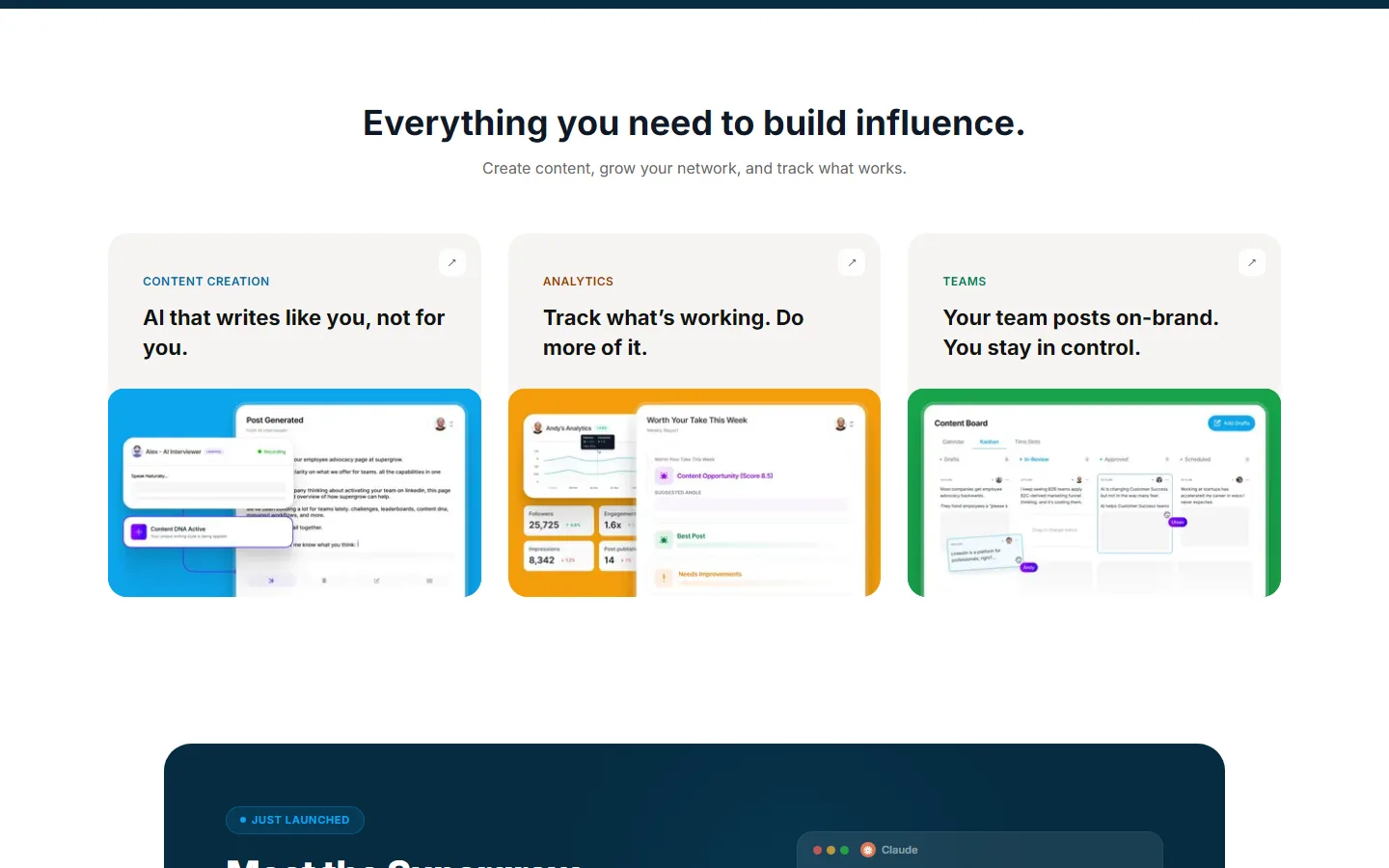The height and width of the screenshot is (868, 1389).
Task: Click the Needs Improvements warning icon
Action: click(664, 577)
